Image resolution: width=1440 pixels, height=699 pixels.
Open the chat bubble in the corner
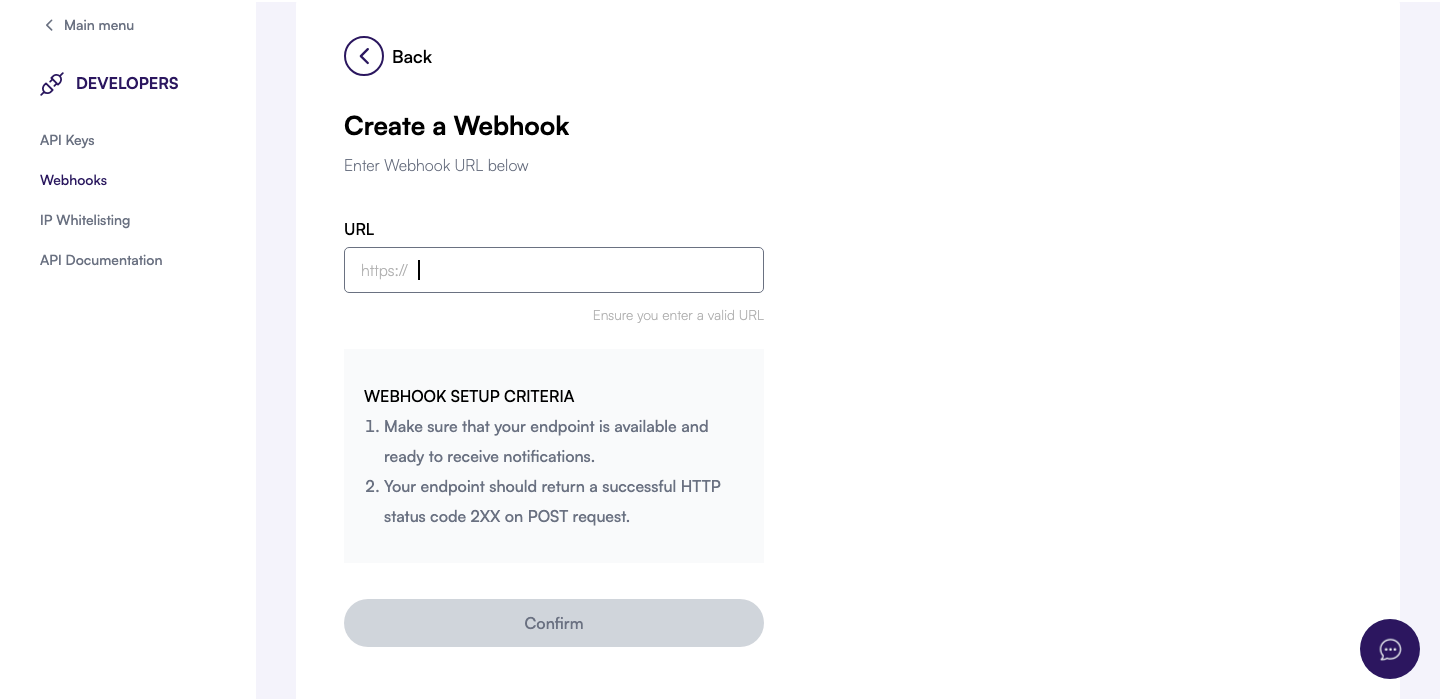point(1390,649)
